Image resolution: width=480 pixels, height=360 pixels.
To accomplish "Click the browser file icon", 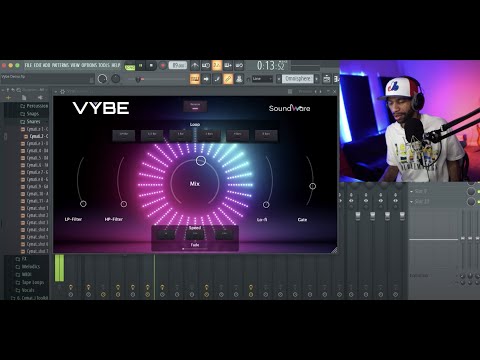I will 24,98.
